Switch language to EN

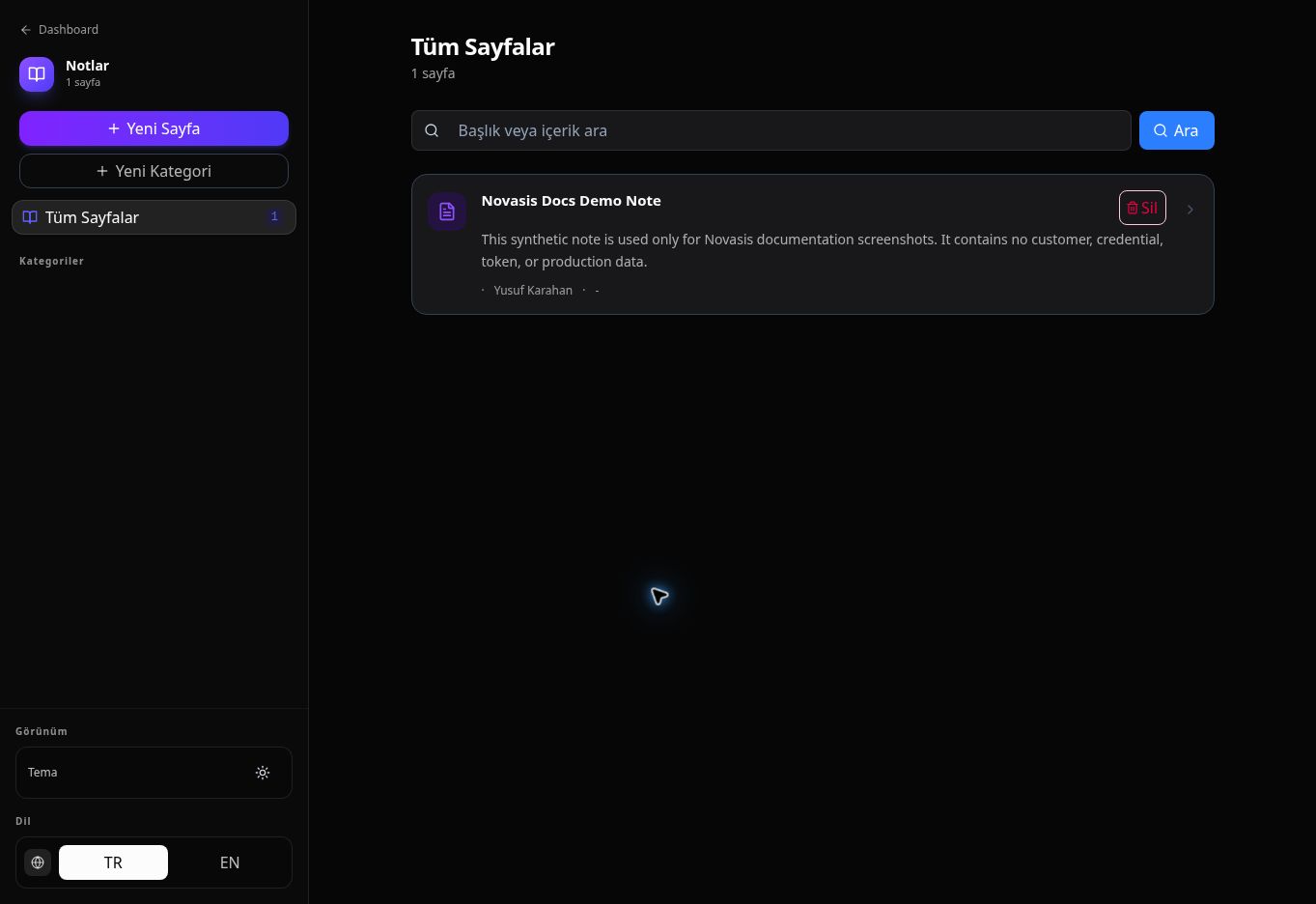pos(230,862)
